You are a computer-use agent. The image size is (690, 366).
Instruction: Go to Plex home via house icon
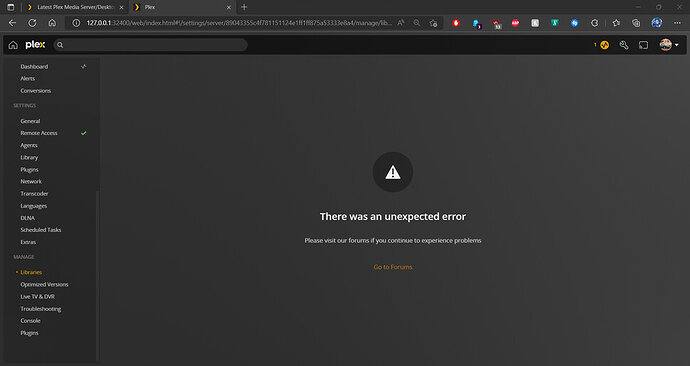click(13, 45)
